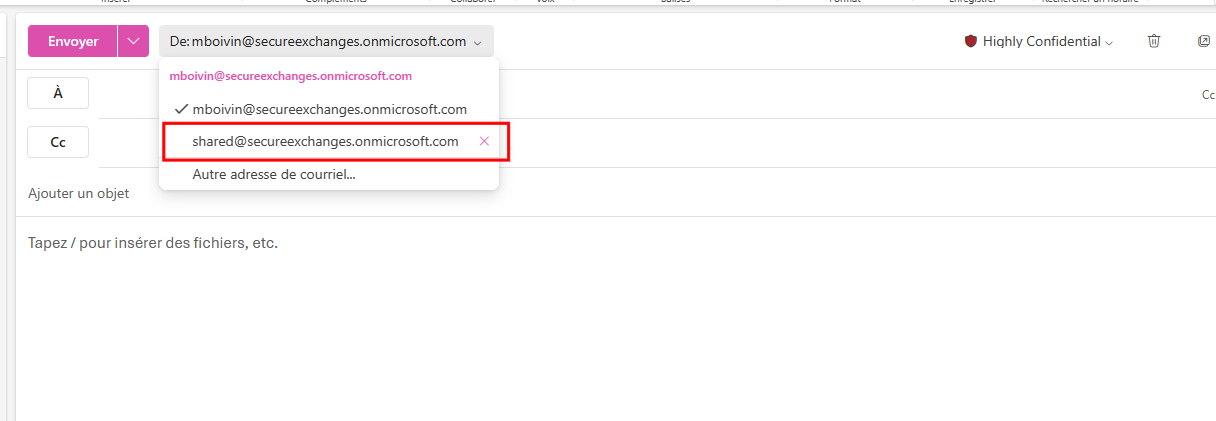1216x421 pixels.
Task: Choose shared@secureexchanges.onmicrosoft.com as sender
Action: [x=325, y=142]
